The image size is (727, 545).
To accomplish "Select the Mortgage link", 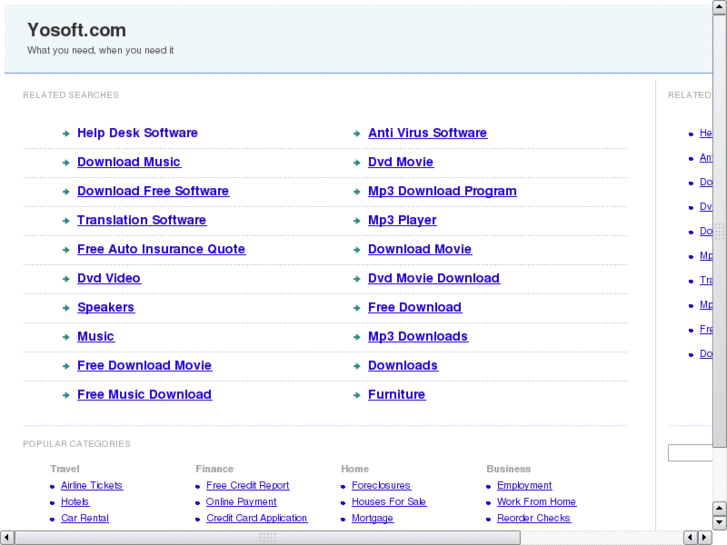I will click(372, 518).
